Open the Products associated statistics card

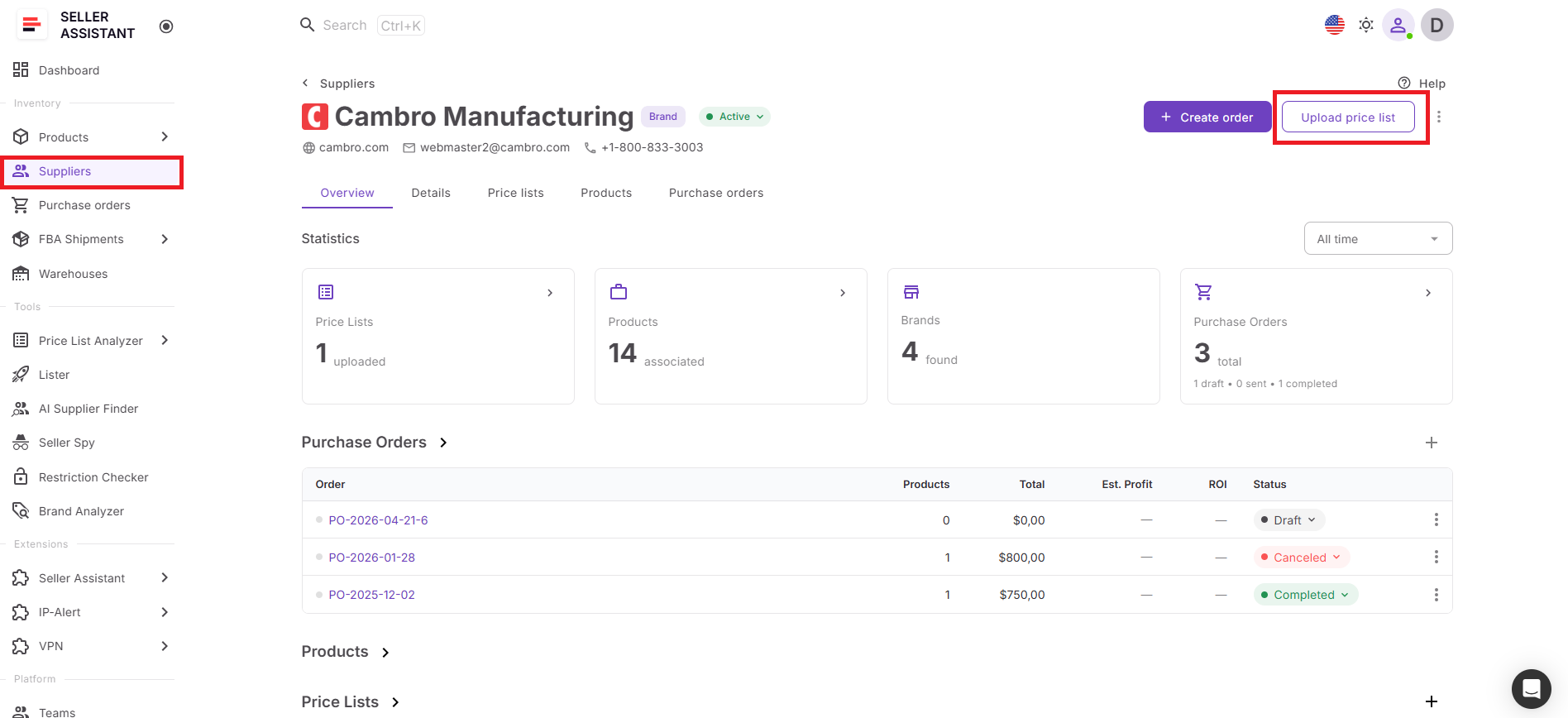[x=731, y=337]
